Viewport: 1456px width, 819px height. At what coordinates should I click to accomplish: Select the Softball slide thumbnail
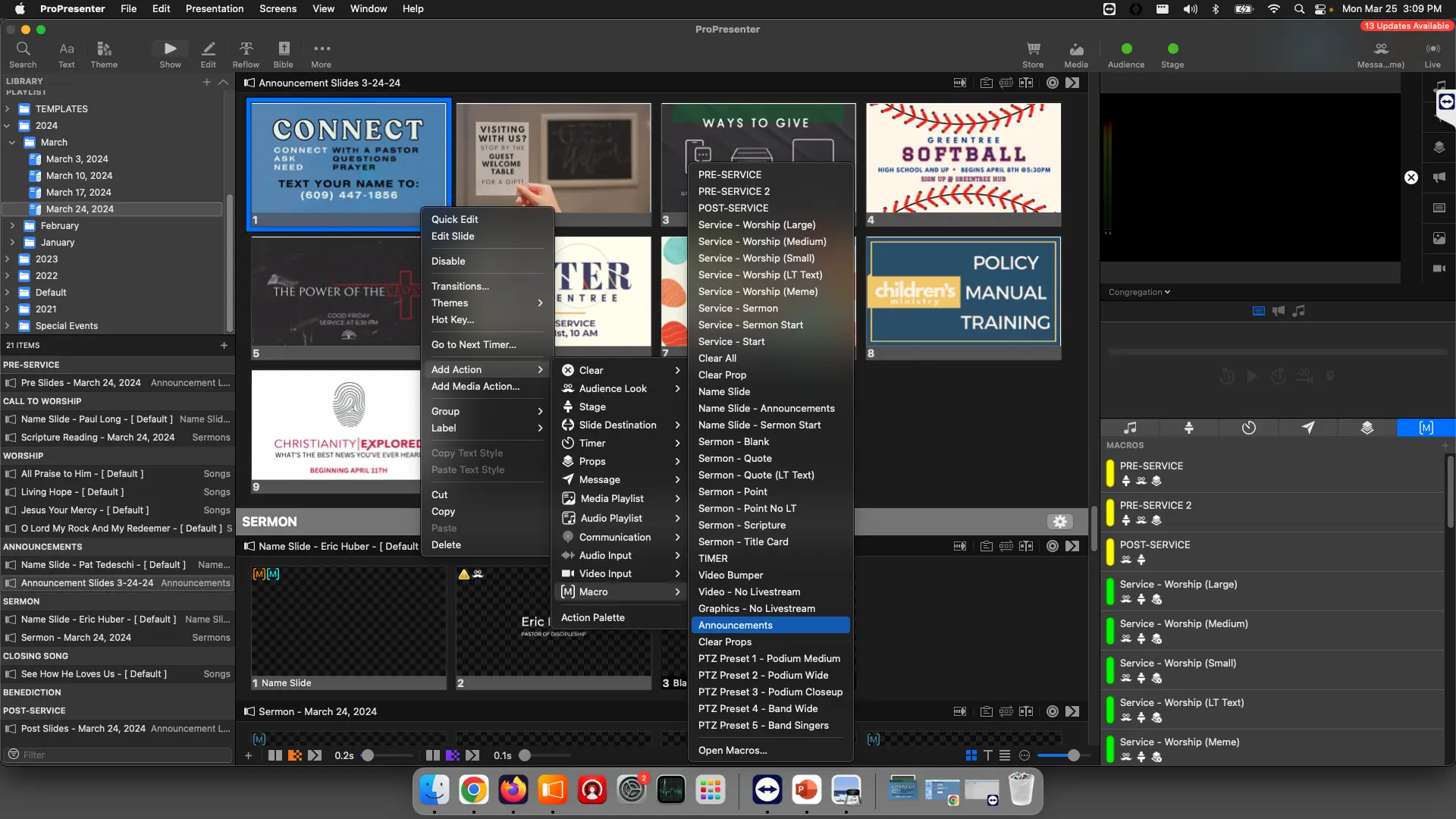tap(963, 159)
